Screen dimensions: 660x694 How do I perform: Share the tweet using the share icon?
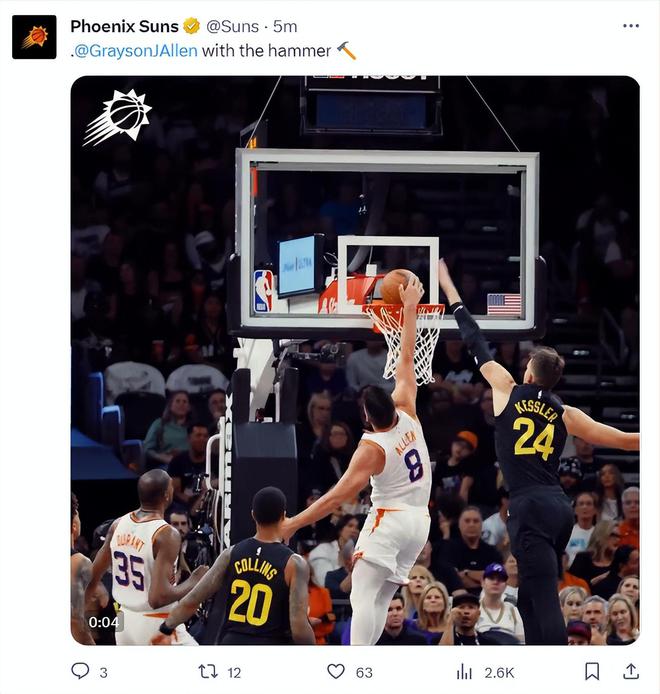click(x=631, y=671)
